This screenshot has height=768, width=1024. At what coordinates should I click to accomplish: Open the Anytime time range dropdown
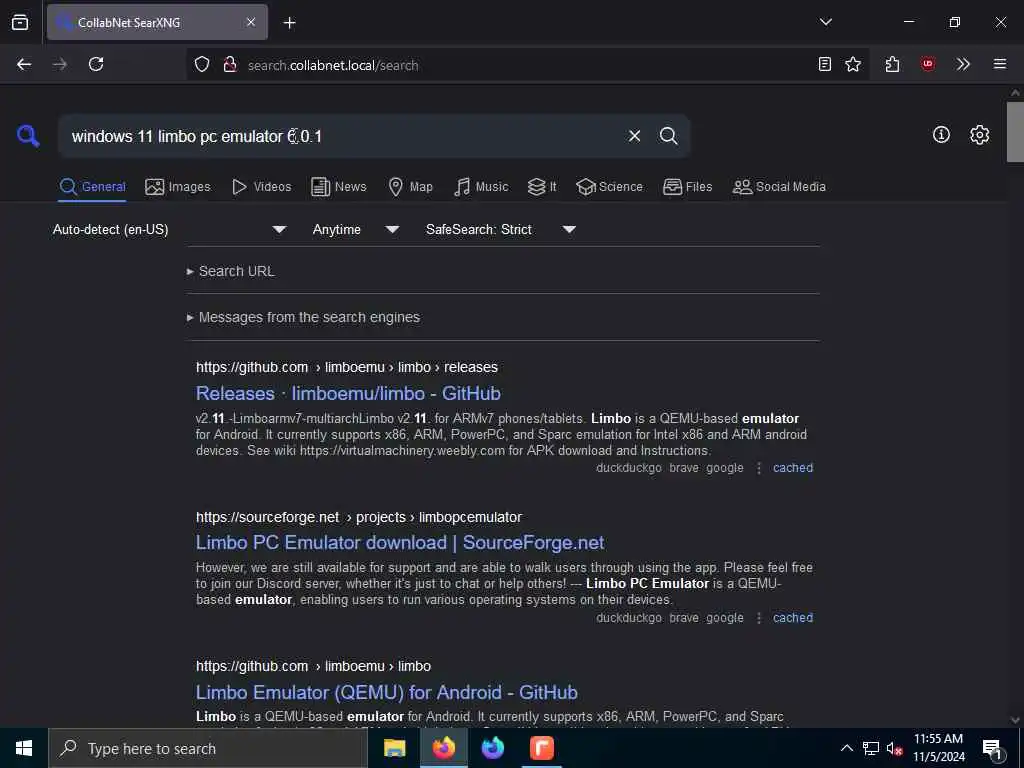tap(355, 229)
